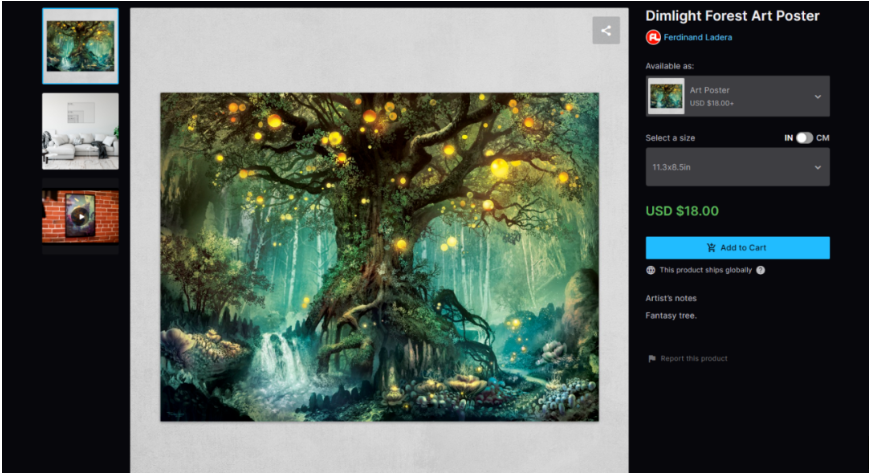This screenshot has height=473, width=869.
Task: Click the red artist avatar icon
Action: 653,37
